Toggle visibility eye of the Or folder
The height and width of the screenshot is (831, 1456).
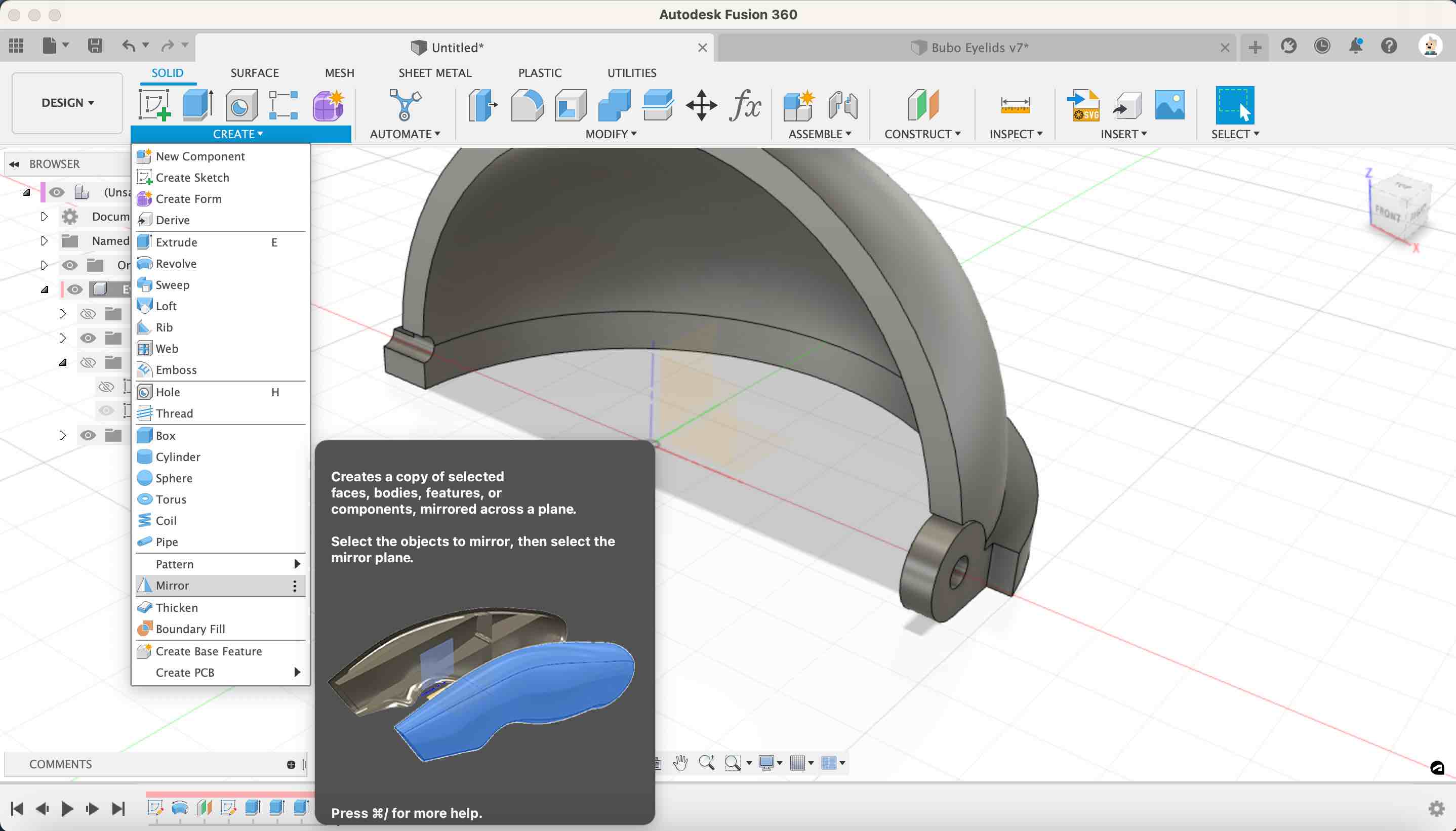click(x=70, y=265)
